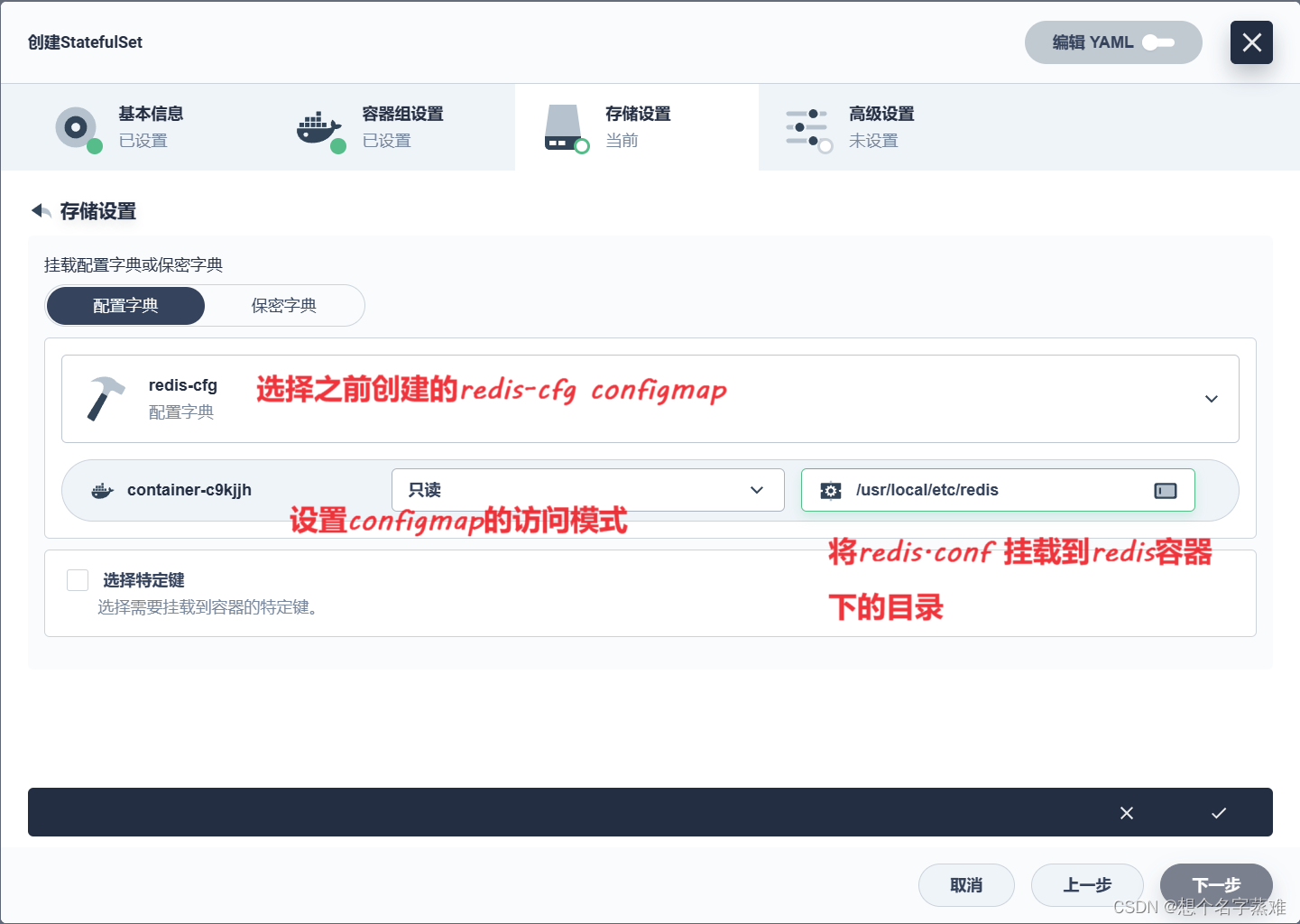Close the 创建StatefulSet dialog

point(1251,42)
